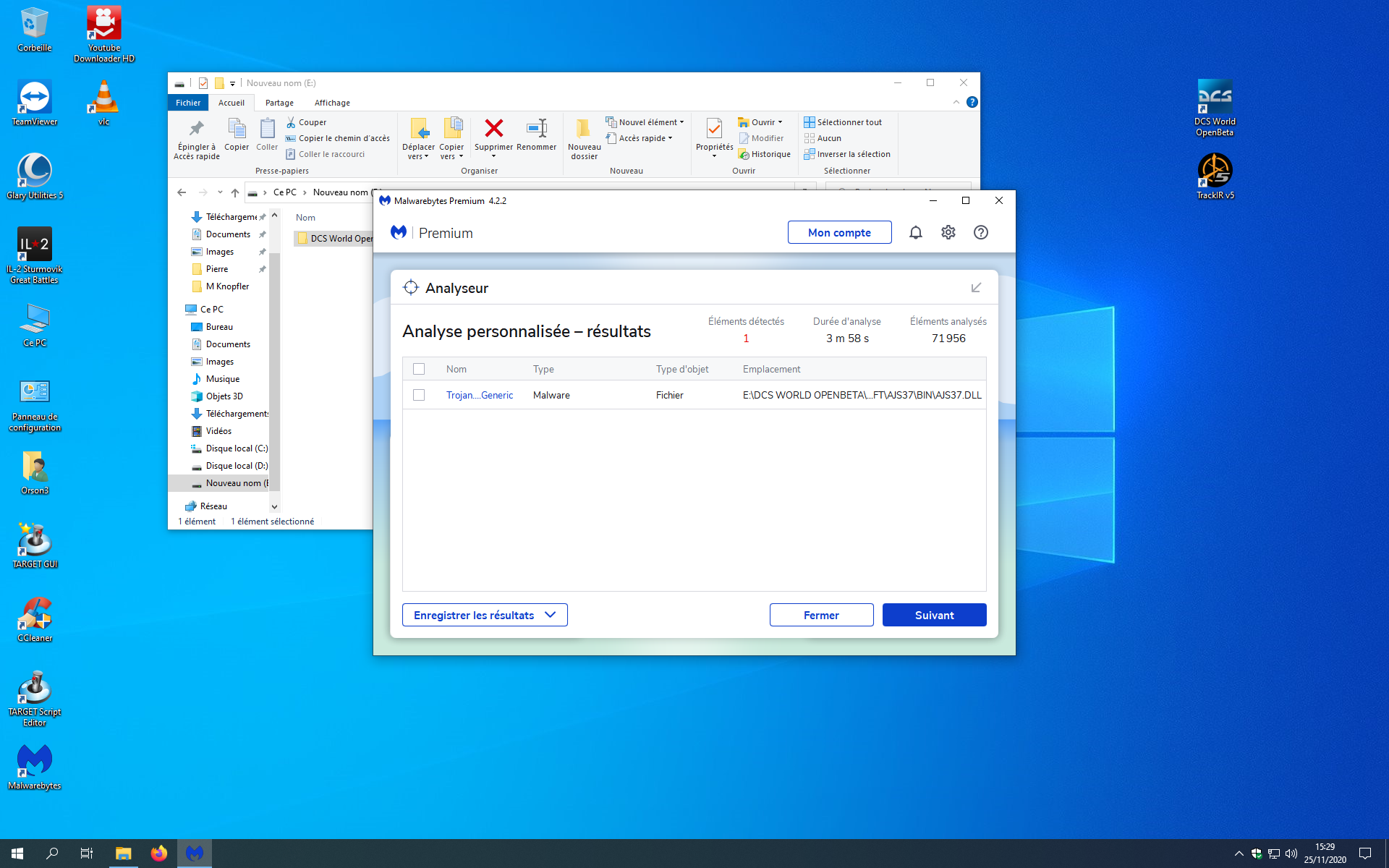Open Windows notification center
Image resolution: width=1389 pixels, height=868 pixels.
click(x=1365, y=854)
